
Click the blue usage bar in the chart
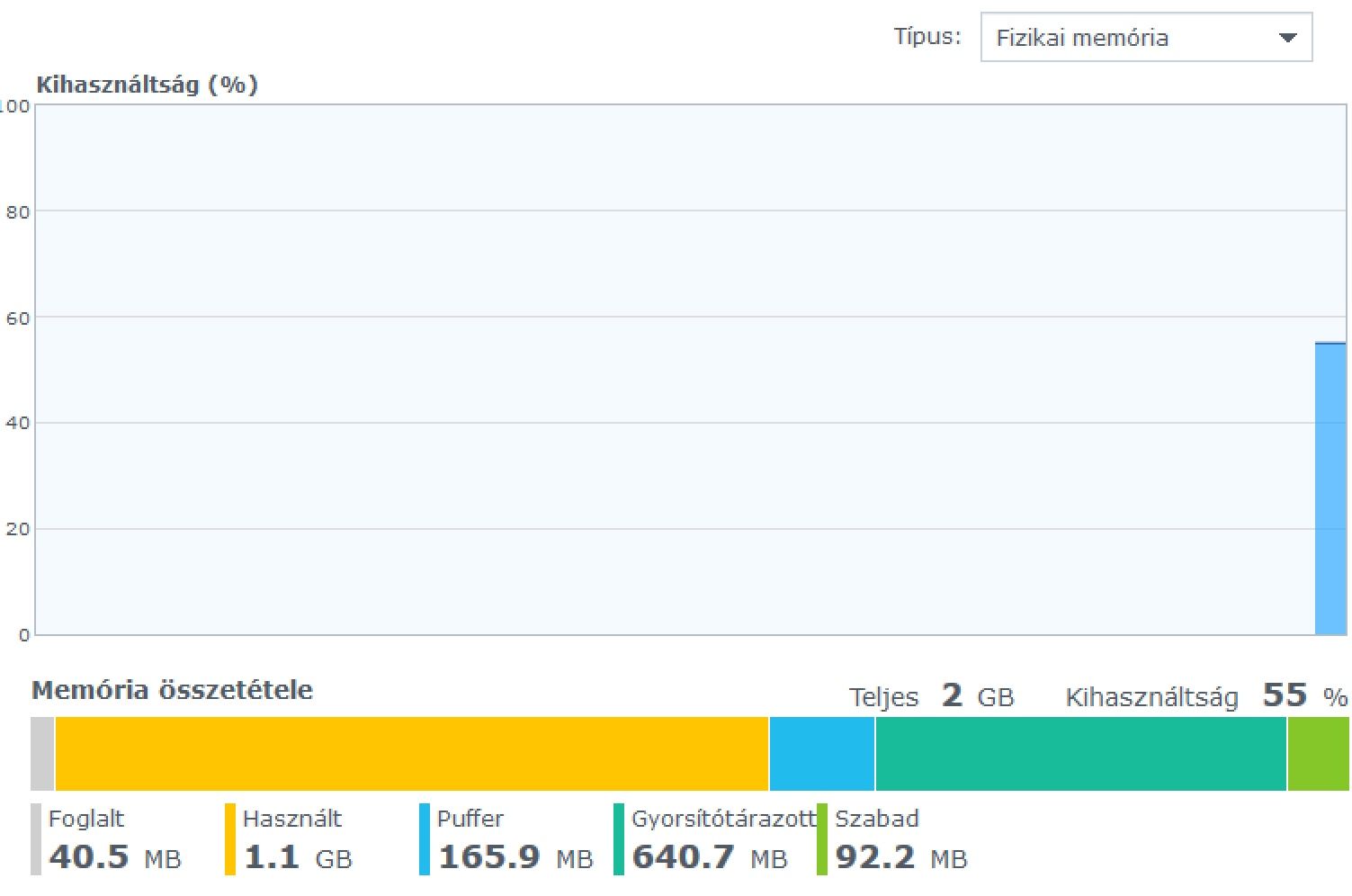(1330, 488)
